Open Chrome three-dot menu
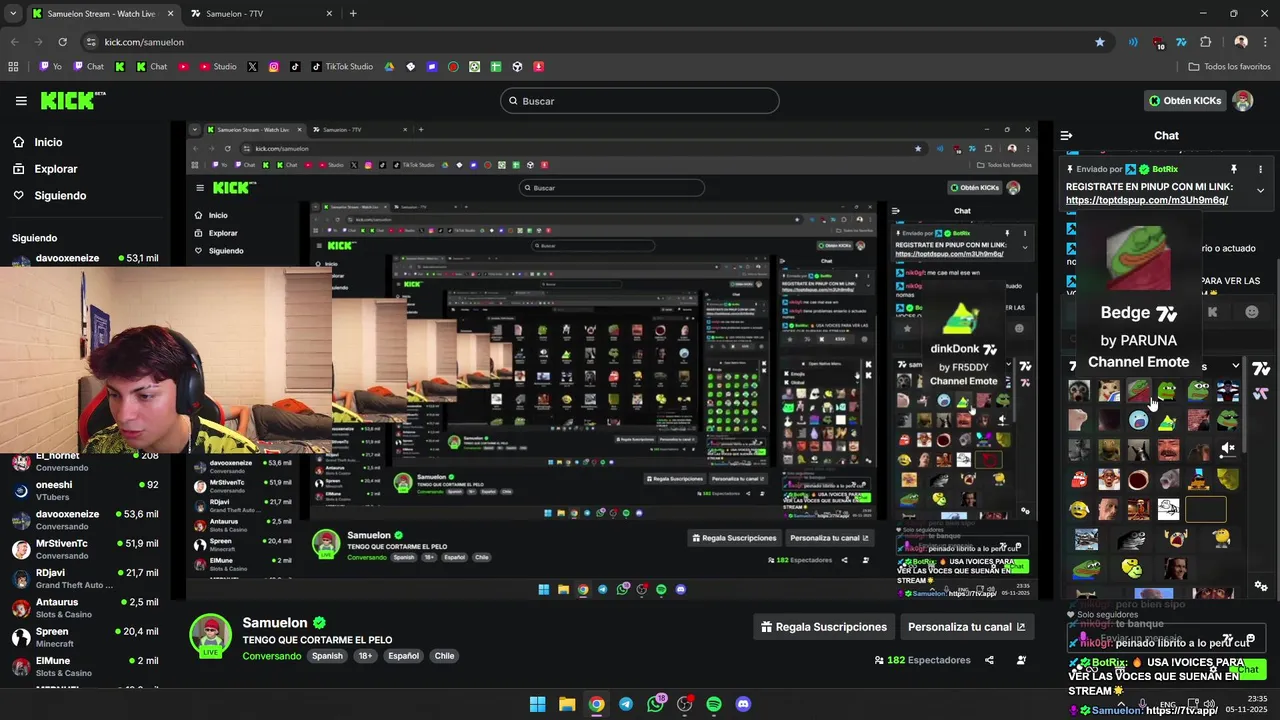The height and width of the screenshot is (720, 1280). 1265,42
